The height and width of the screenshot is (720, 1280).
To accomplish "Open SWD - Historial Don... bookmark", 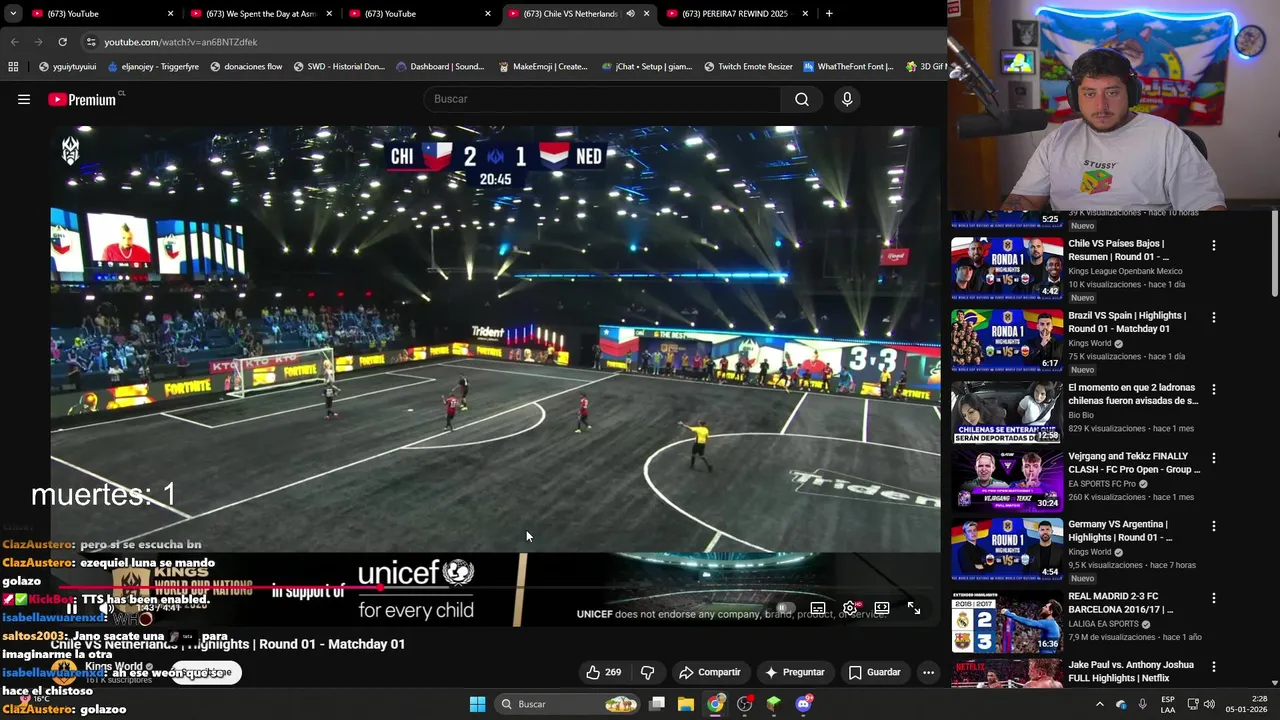I will click(x=338, y=67).
